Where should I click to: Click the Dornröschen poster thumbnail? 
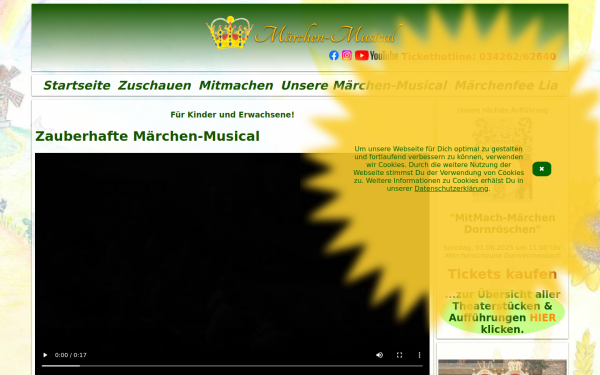[x=502, y=159]
